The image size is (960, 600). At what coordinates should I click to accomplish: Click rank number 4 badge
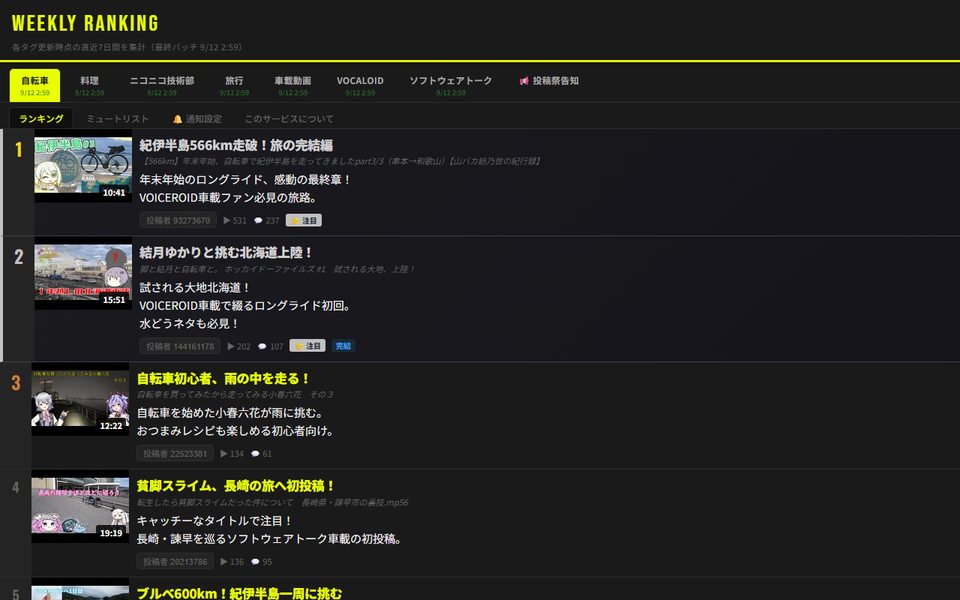tap(16, 487)
